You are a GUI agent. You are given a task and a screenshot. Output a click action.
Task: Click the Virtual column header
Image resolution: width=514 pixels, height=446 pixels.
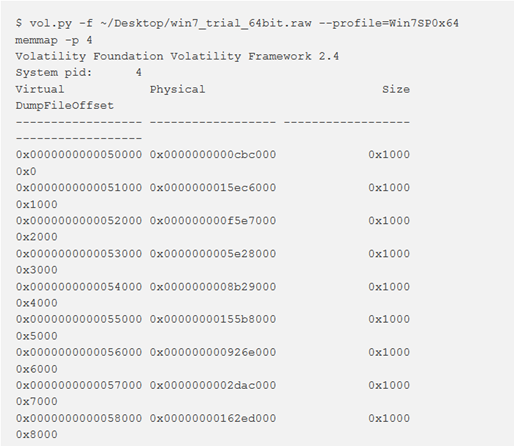(x=40, y=89)
